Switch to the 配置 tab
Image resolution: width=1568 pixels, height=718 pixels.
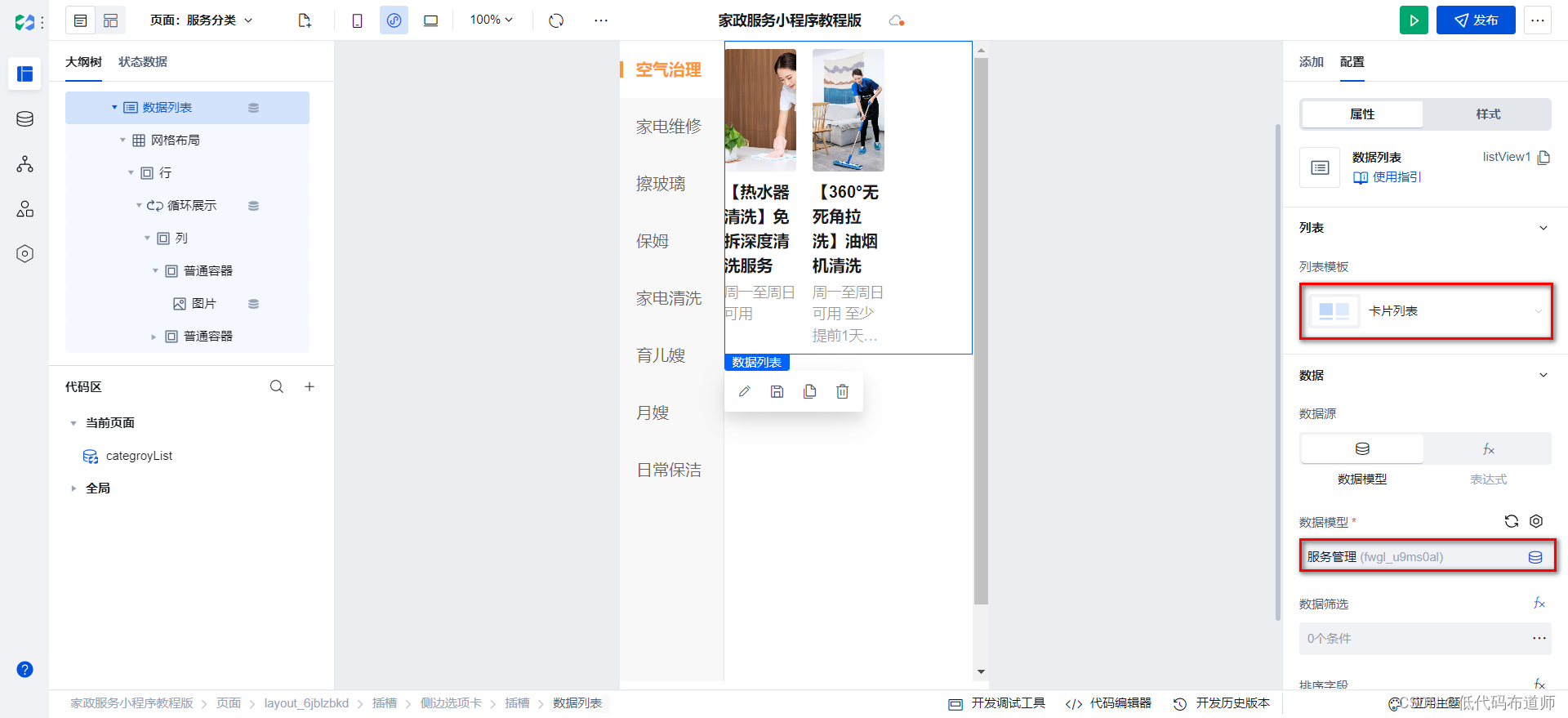click(1352, 62)
